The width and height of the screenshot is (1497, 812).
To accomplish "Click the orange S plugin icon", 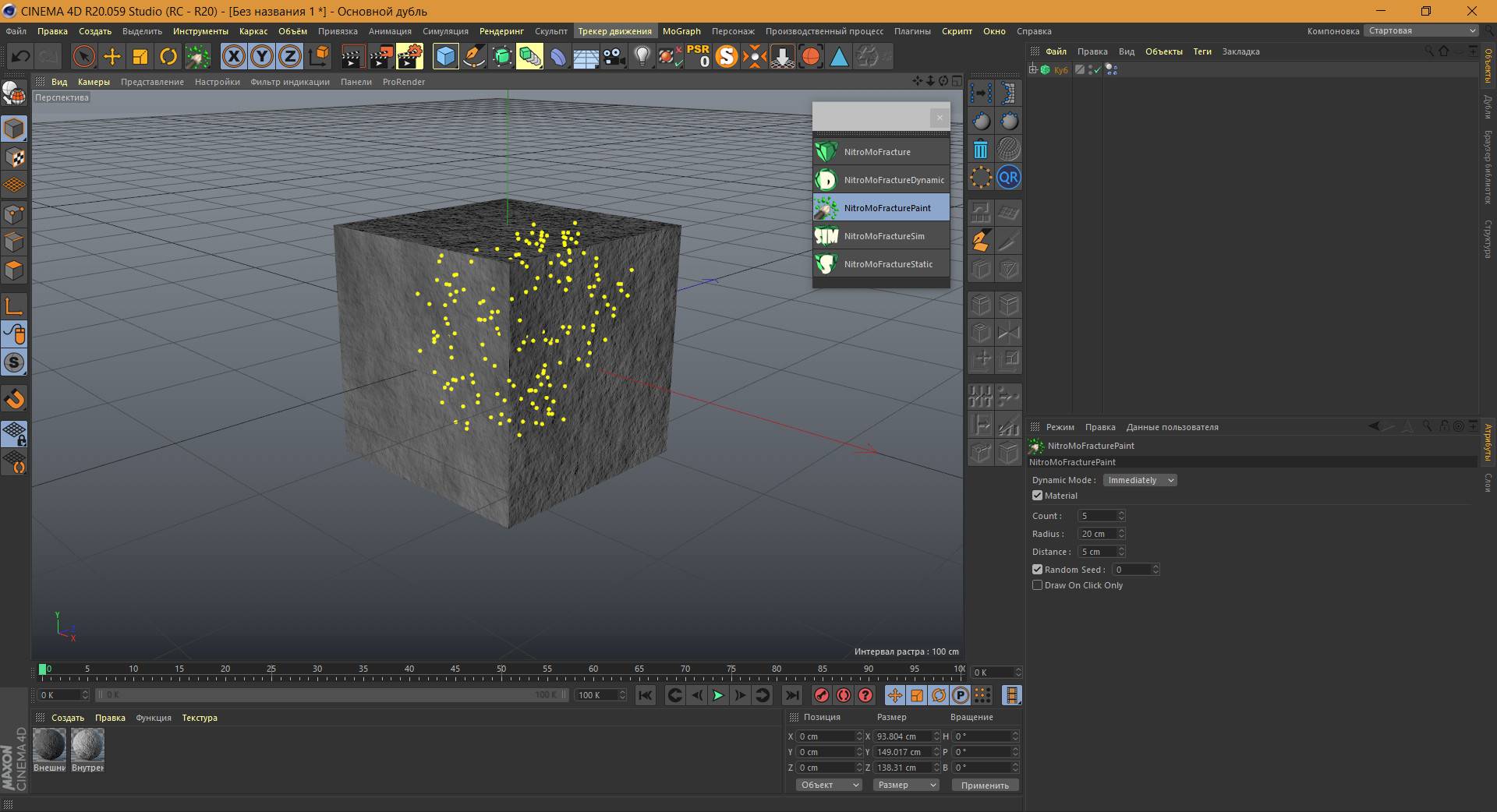I will click(726, 56).
